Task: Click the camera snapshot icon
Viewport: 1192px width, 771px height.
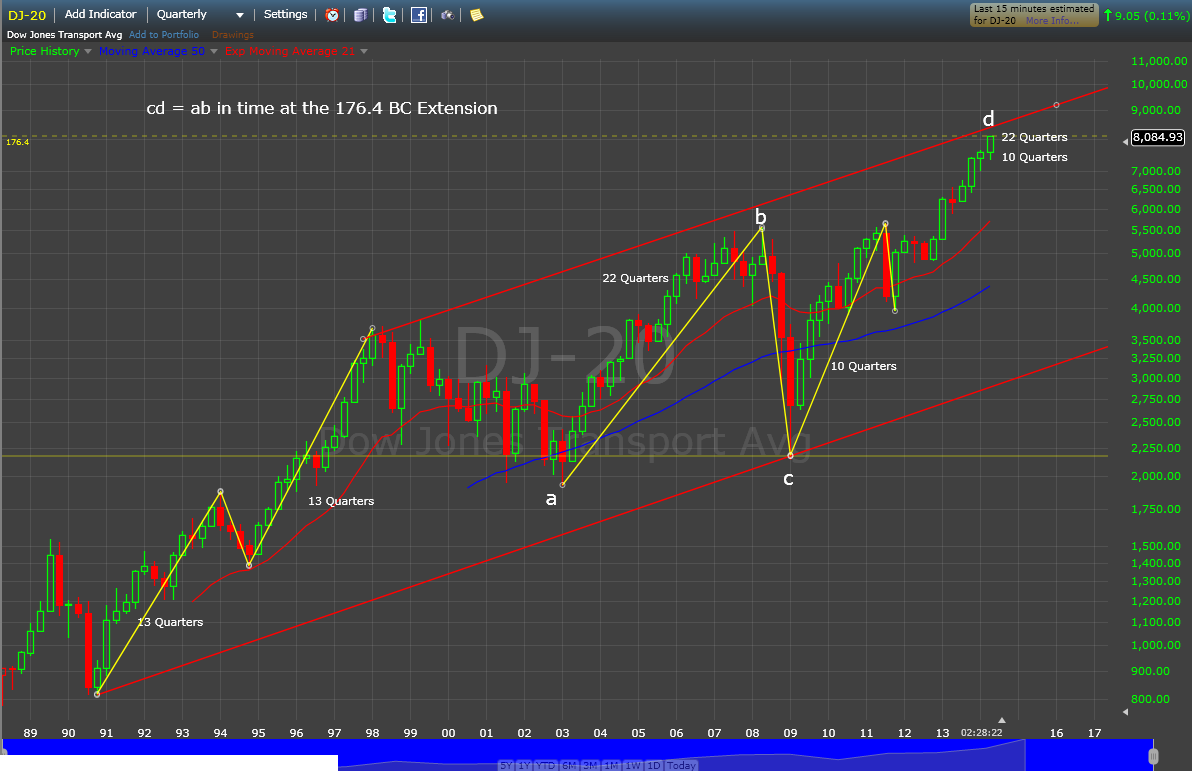Action: click(448, 14)
